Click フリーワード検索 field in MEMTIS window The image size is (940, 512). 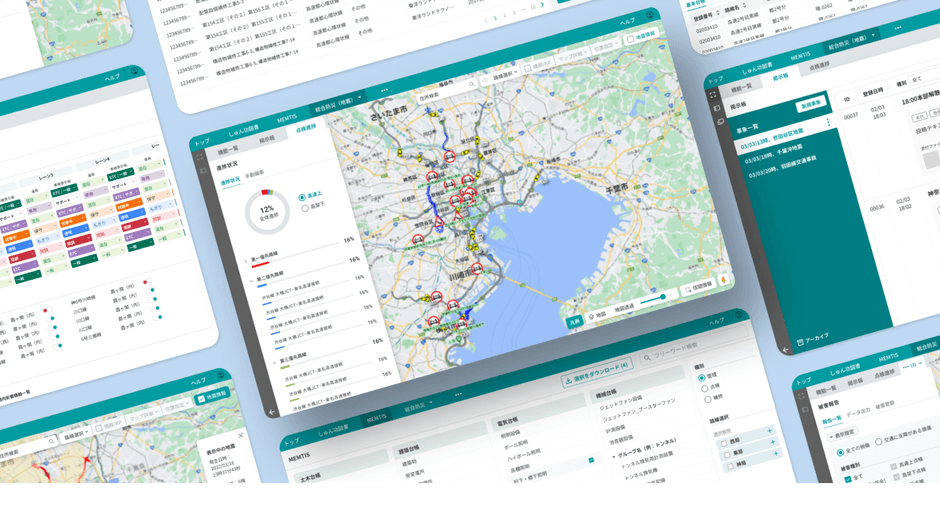point(694,344)
